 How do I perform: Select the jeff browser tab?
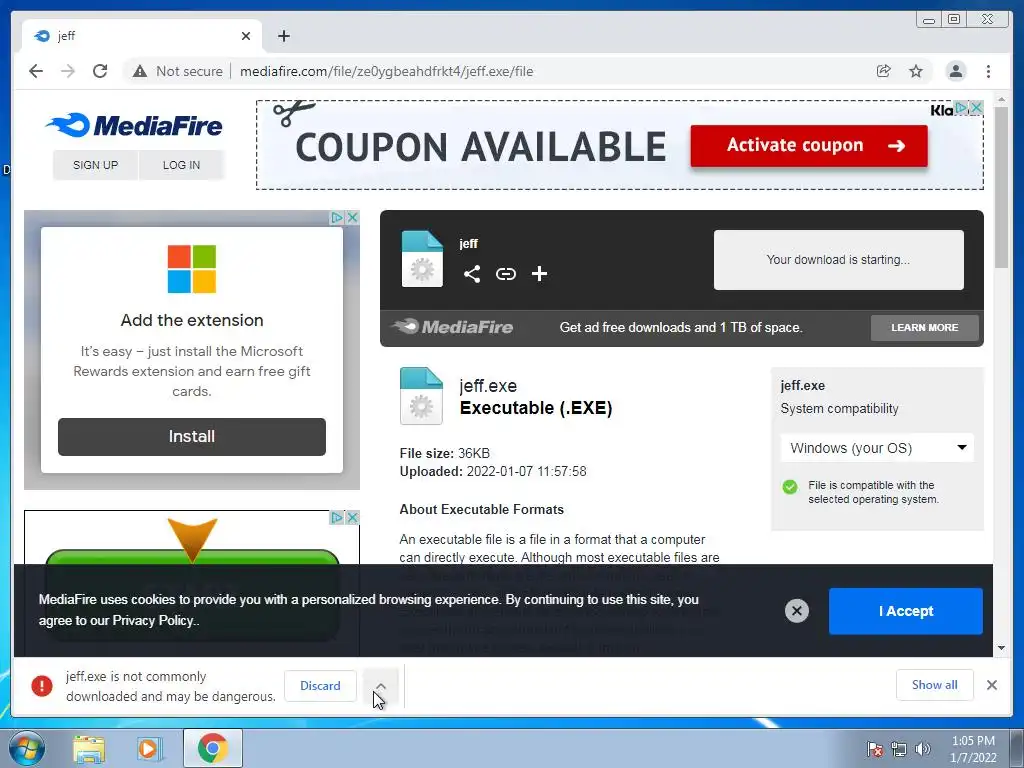coord(142,36)
